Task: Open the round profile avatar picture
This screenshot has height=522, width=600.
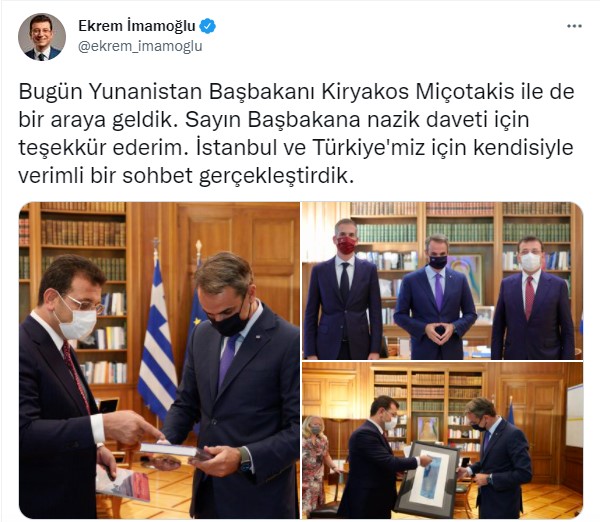Action: click(x=42, y=37)
